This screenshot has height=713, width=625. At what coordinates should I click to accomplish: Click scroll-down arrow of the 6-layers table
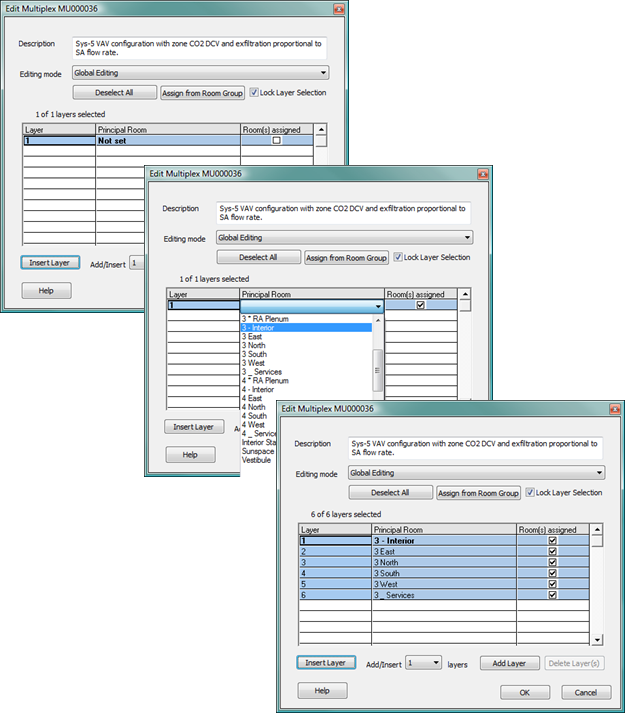pyautogui.click(x=598, y=639)
